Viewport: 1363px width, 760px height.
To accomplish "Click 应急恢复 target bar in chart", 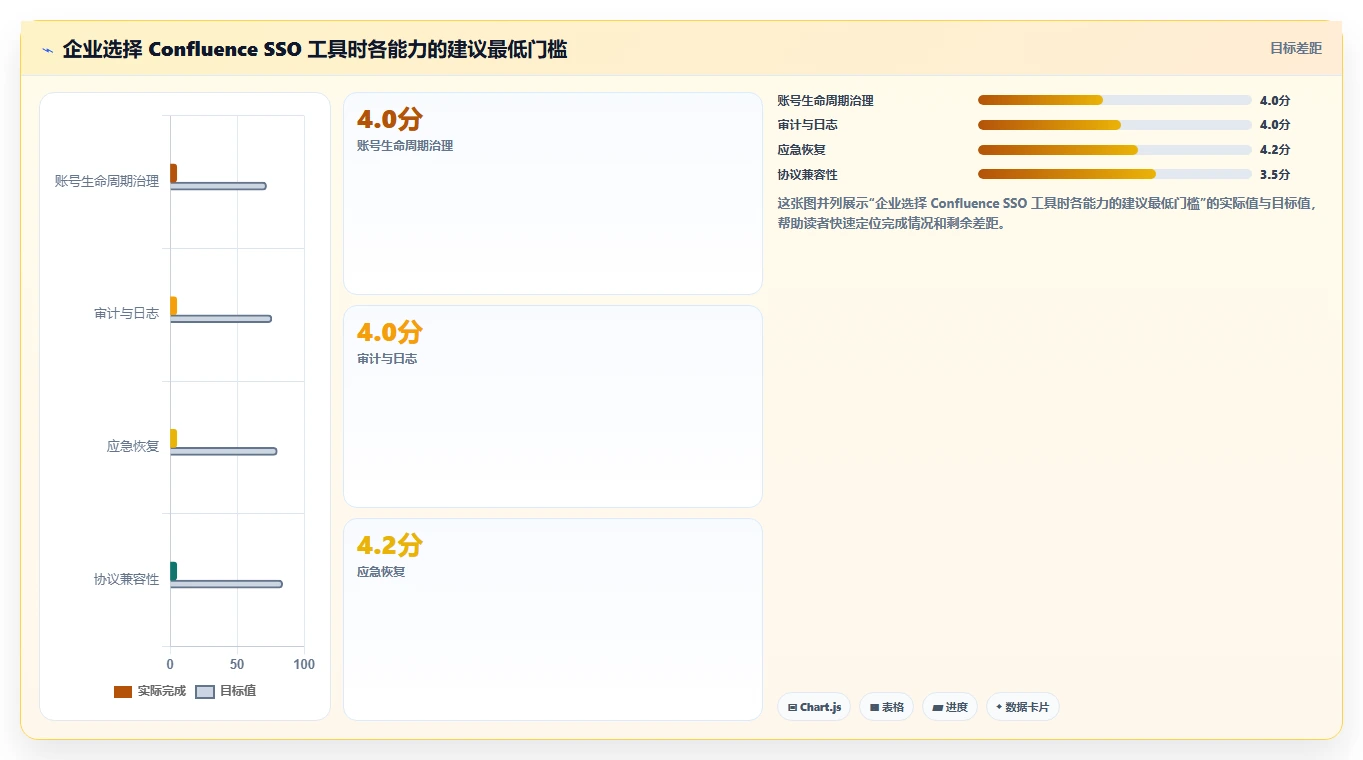I will (223, 451).
